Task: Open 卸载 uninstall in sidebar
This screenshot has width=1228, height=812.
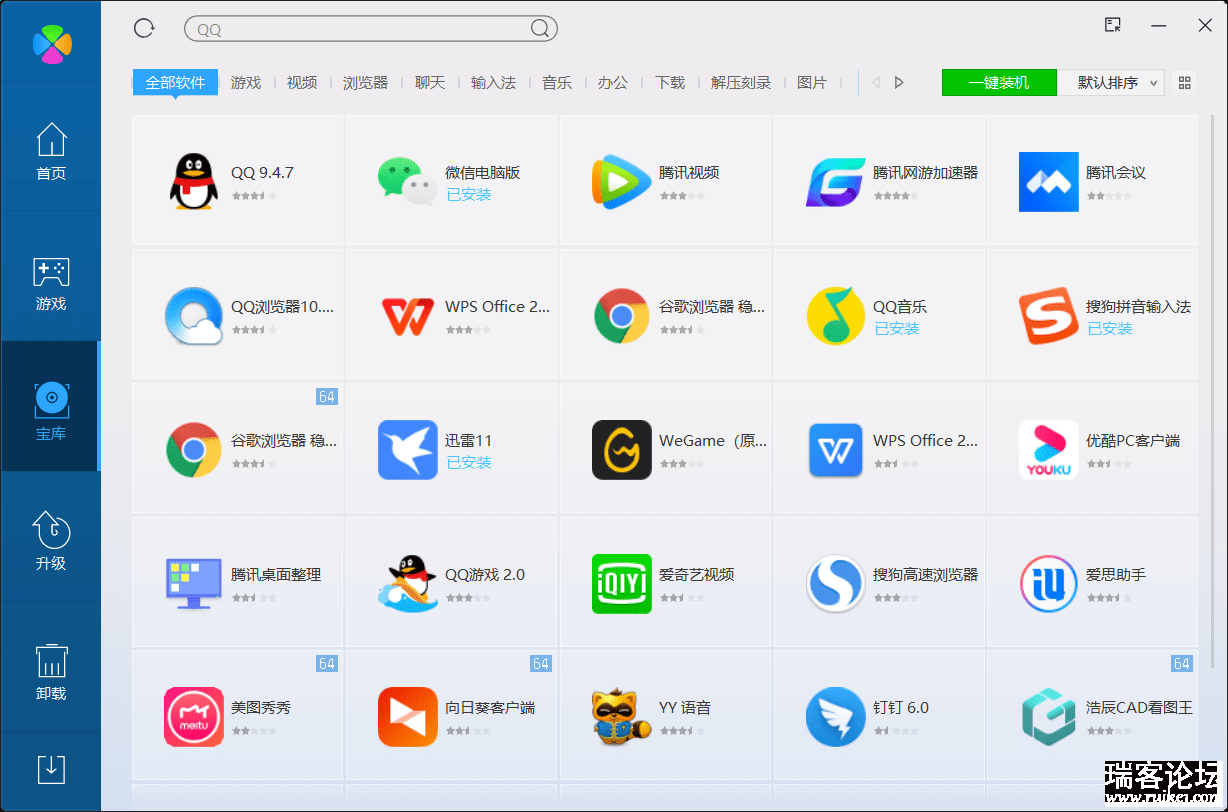Action: (x=51, y=672)
